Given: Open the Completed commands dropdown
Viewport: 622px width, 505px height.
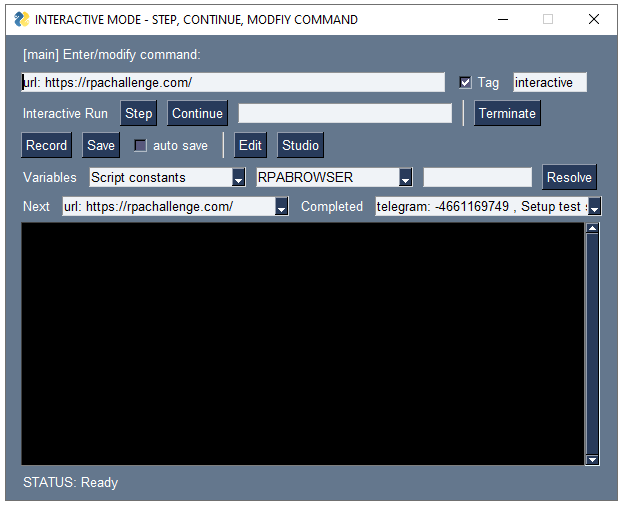Looking at the screenshot, I should (x=595, y=207).
